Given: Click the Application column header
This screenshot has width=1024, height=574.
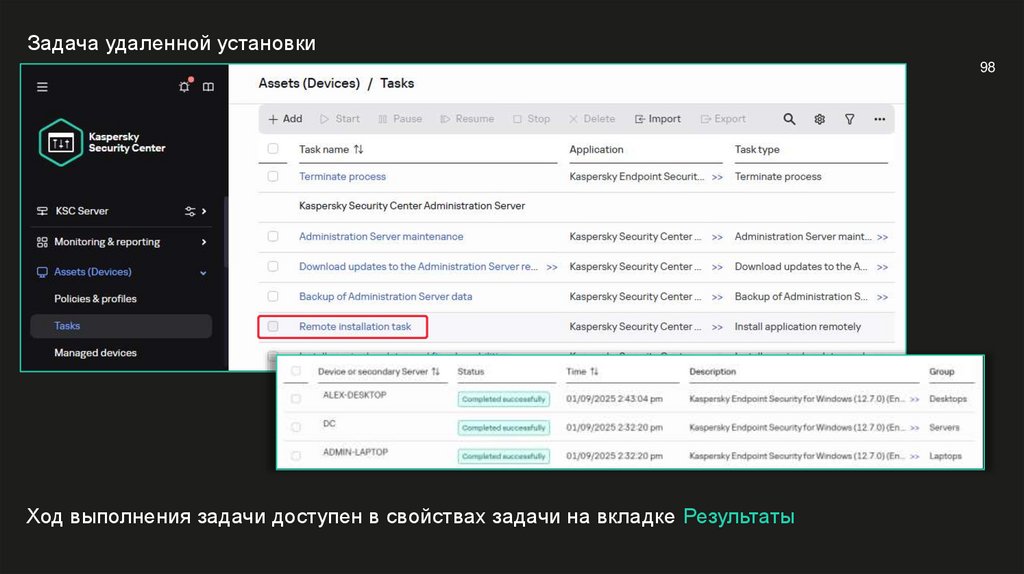Looking at the screenshot, I should click(596, 150).
